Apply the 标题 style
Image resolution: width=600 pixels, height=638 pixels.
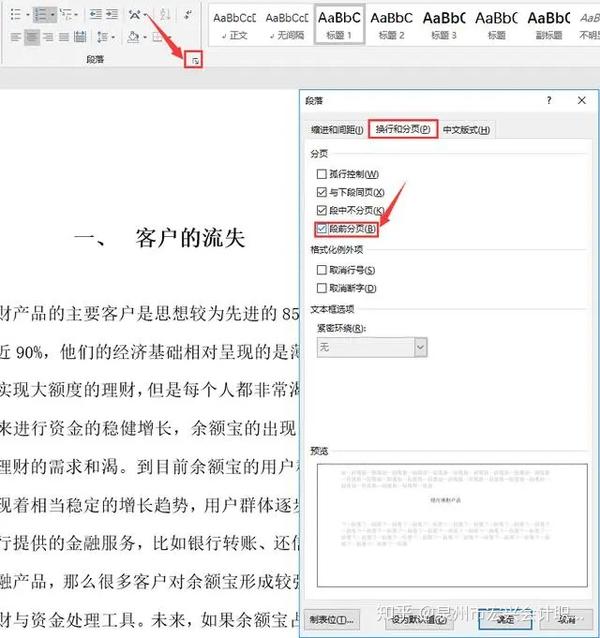(496, 25)
